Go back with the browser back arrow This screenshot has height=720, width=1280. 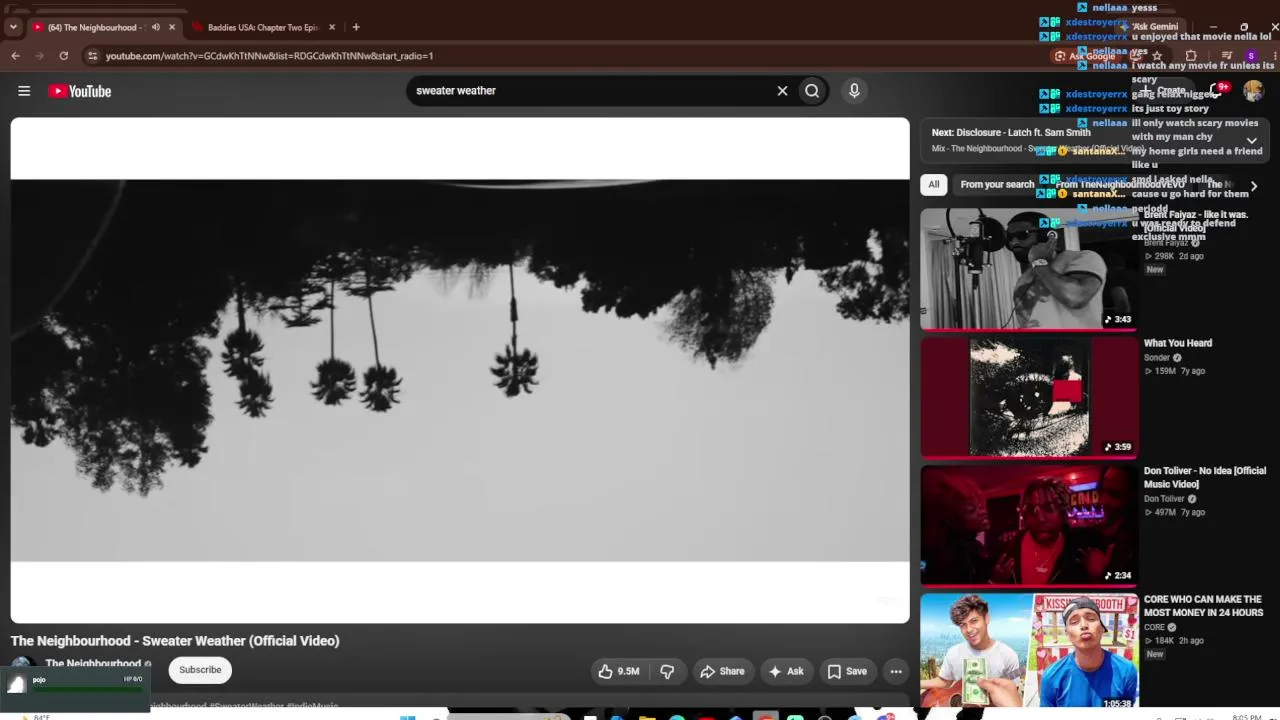[16, 56]
